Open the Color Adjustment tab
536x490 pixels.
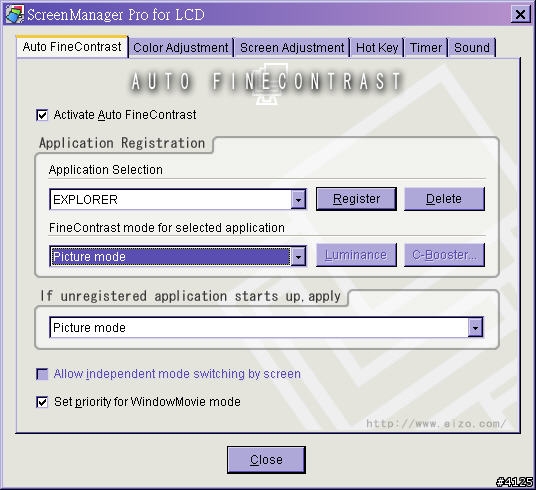pyautogui.click(x=180, y=48)
